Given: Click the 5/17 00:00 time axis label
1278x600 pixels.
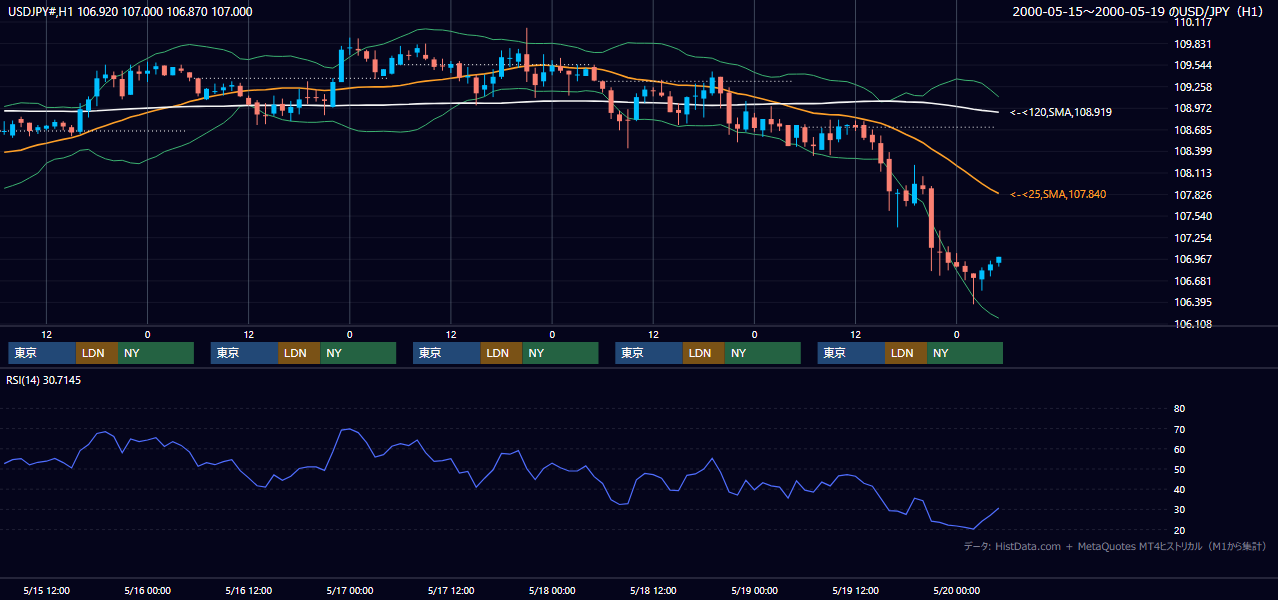Looking at the screenshot, I should pyautogui.click(x=349, y=590).
